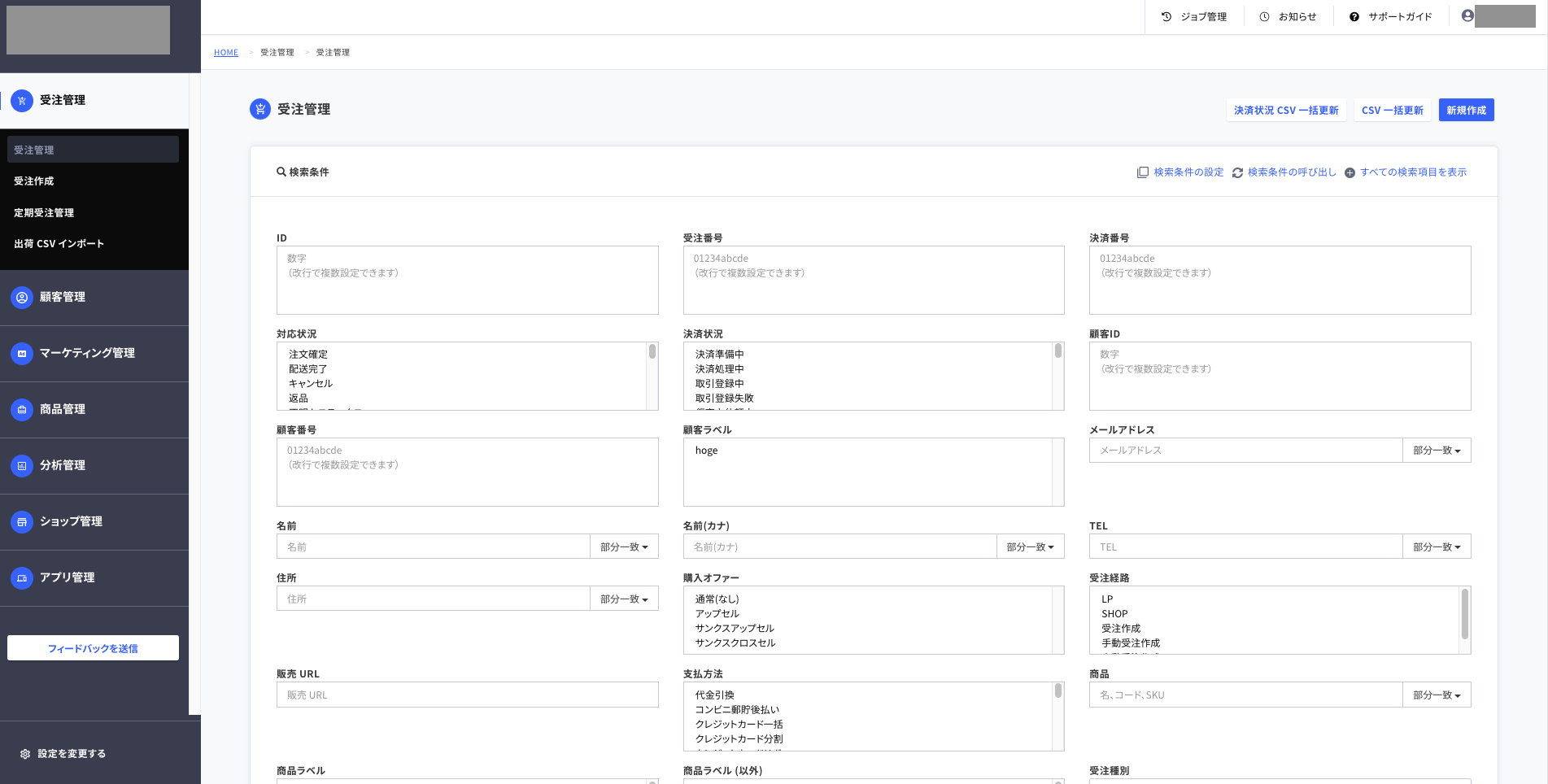Open 分析管理 via its chart icon
This screenshot has width=1548, height=784.
click(22, 466)
